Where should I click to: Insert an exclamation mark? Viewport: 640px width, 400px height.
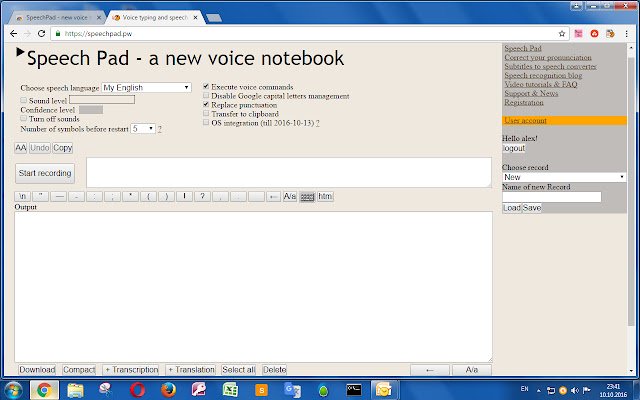(x=184, y=196)
